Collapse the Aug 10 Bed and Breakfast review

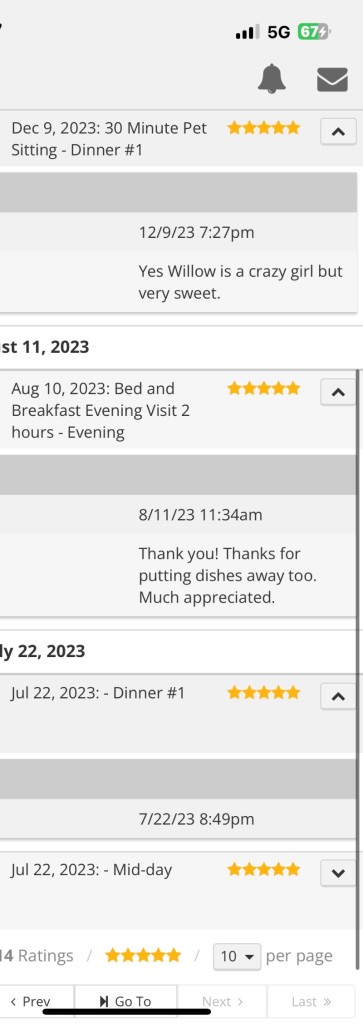[x=338, y=392]
